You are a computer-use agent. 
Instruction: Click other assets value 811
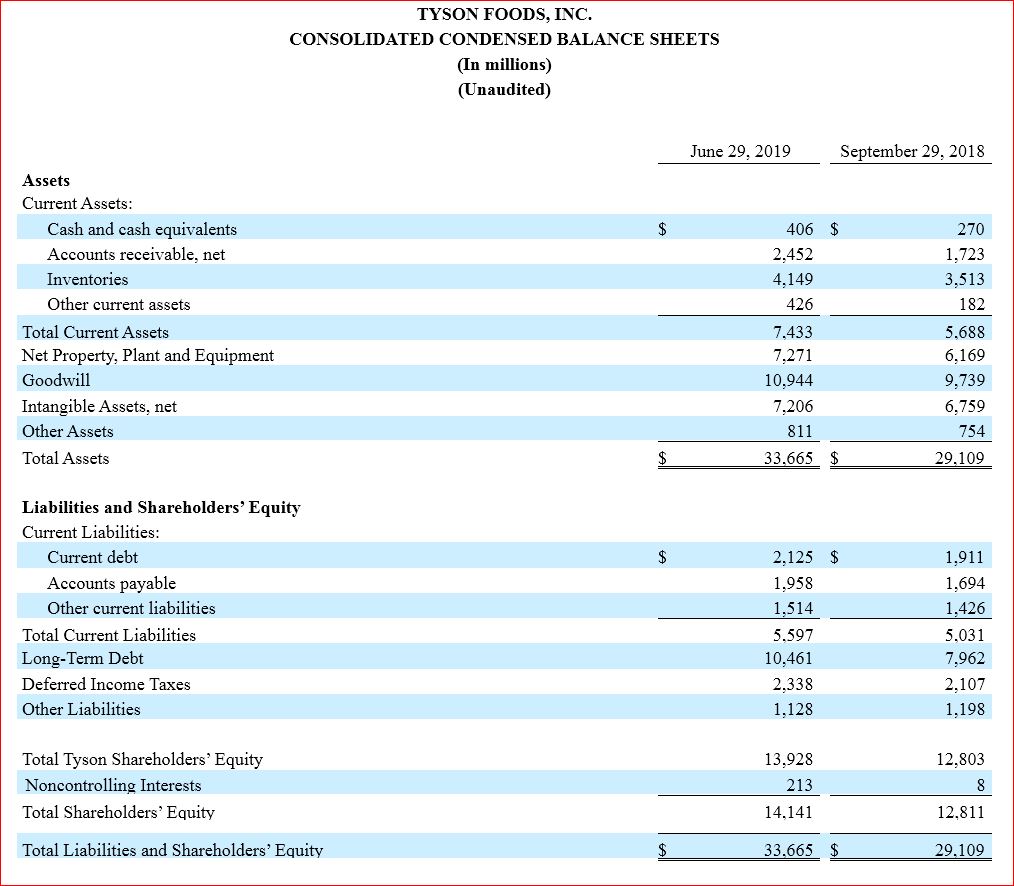click(x=800, y=431)
